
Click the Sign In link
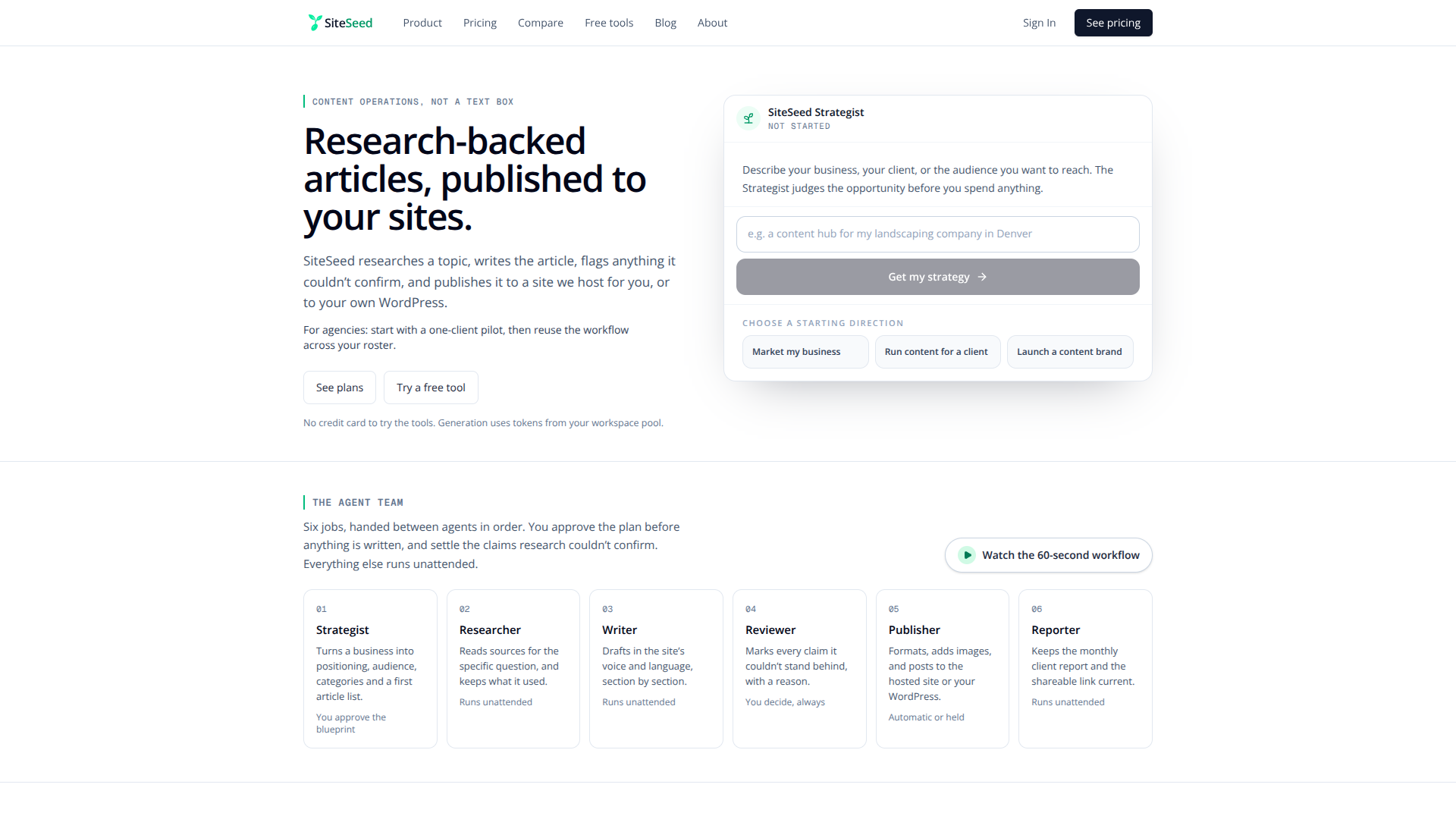pyautogui.click(x=1039, y=23)
